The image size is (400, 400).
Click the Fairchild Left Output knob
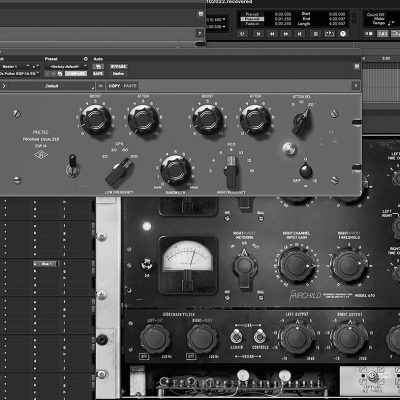(x=297, y=337)
